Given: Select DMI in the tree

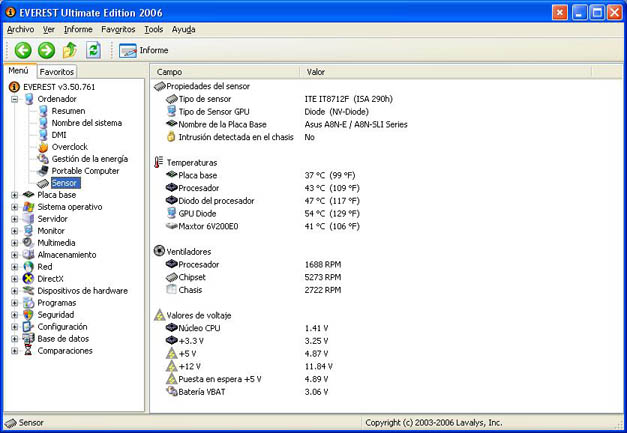Looking at the screenshot, I should [59, 135].
